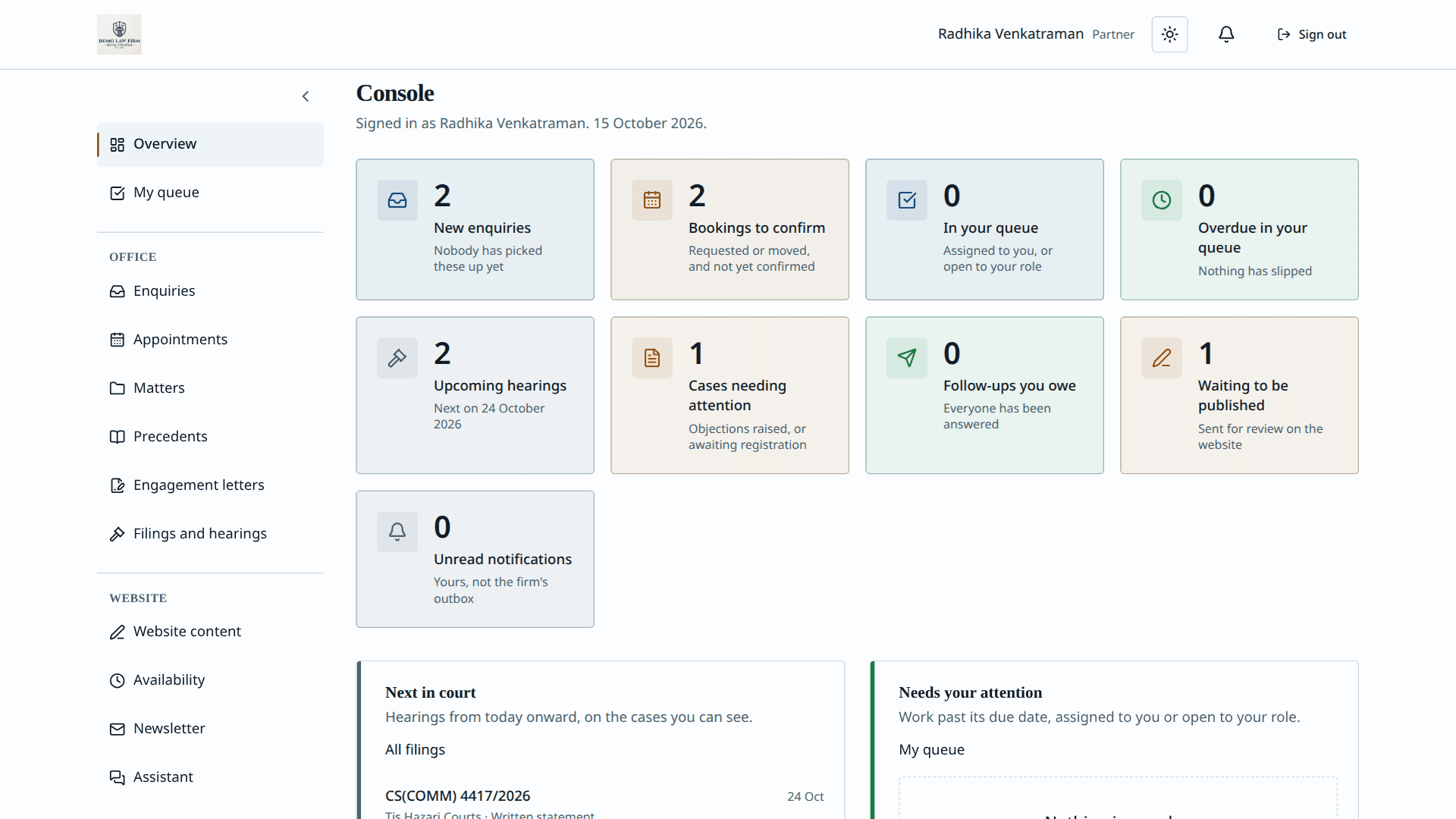This screenshot has height=819, width=1456.
Task: Click the sign out arrow icon
Action: (x=1284, y=34)
